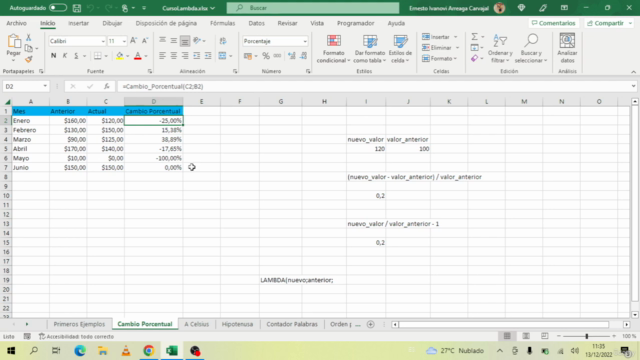Select cell with 'Febrero'
Image resolution: width=640 pixels, height=360 pixels.
[31, 130]
